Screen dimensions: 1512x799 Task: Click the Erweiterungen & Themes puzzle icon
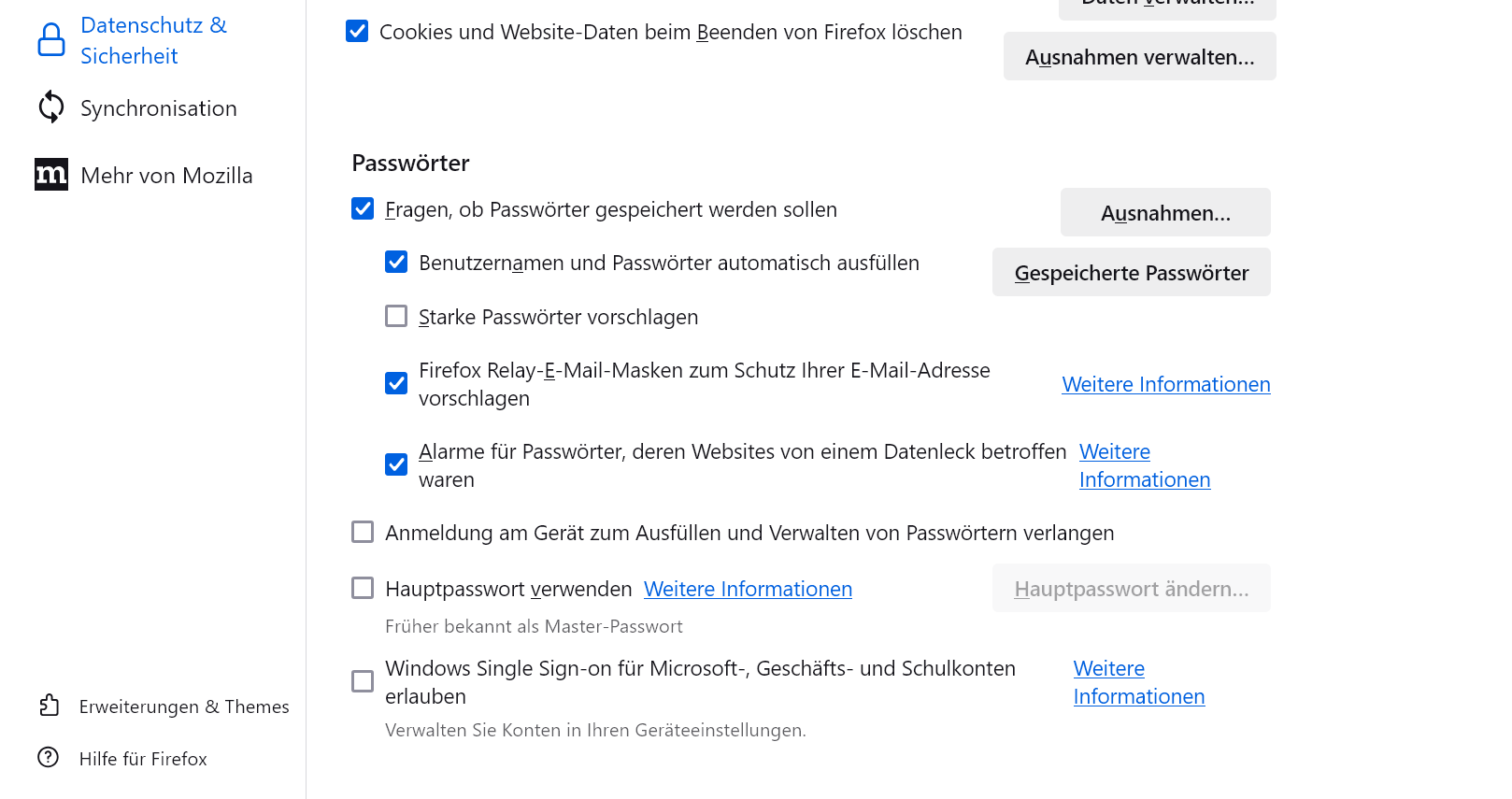pyautogui.click(x=50, y=706)
